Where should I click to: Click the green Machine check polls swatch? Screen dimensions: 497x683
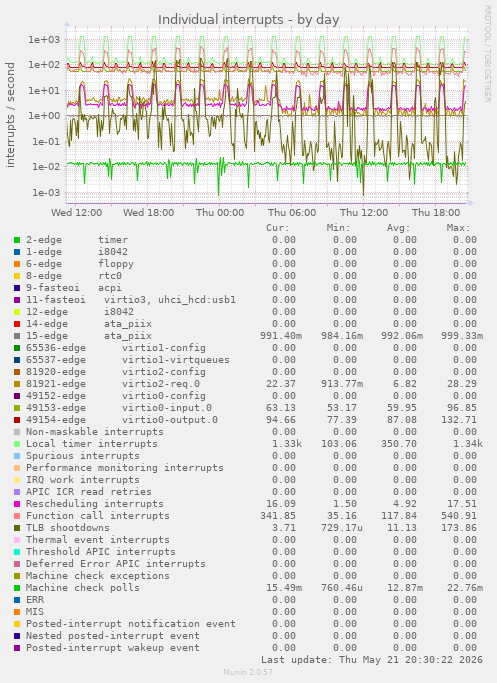17,588
